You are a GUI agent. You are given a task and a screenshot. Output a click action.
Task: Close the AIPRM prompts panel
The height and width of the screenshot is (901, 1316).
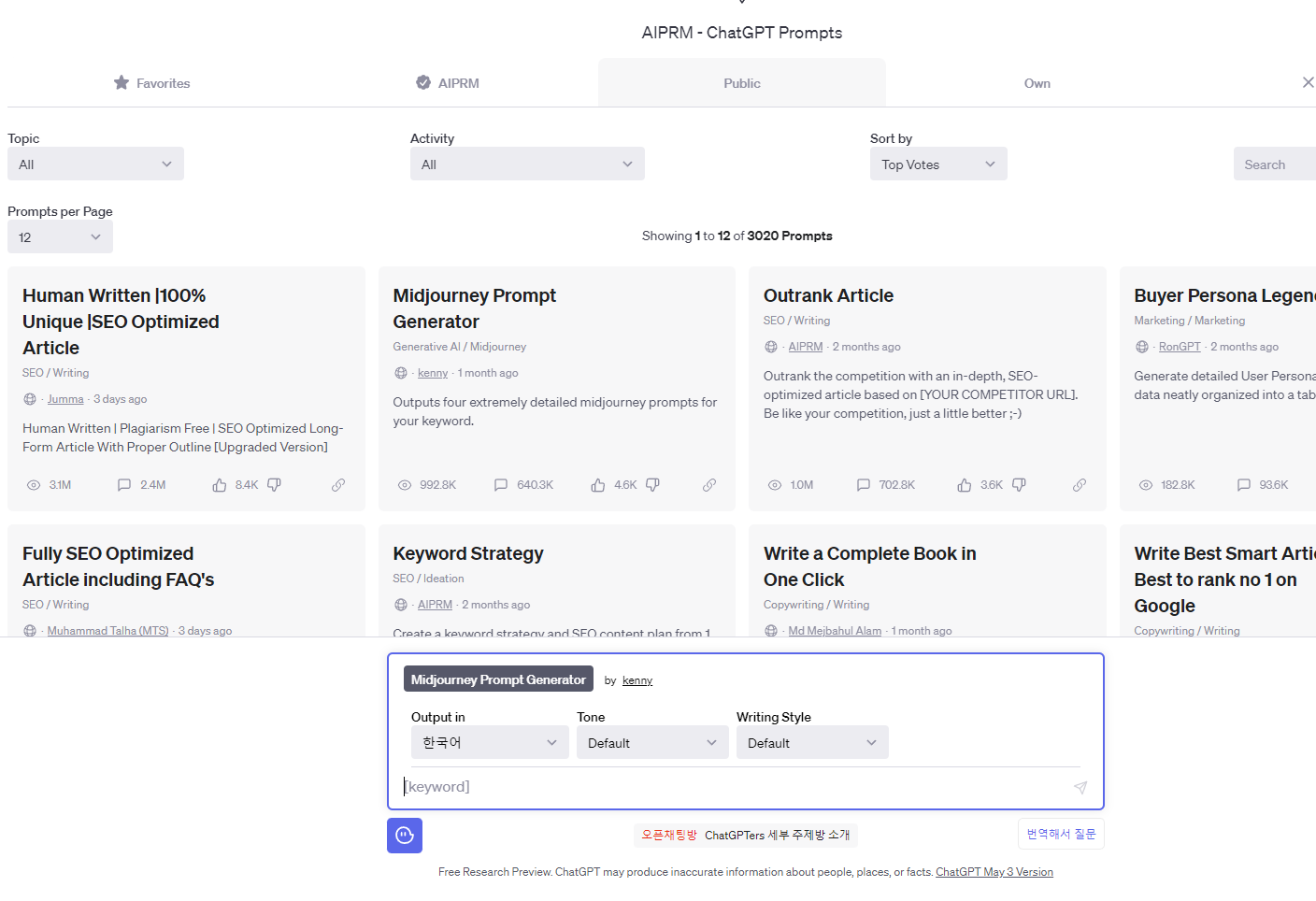pyautogui.click(x=1308, y=82)
